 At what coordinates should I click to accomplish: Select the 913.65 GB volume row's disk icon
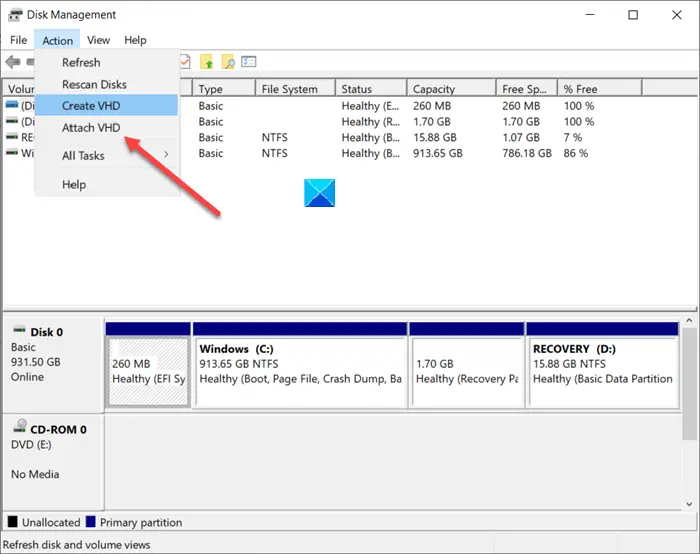point(12,153)
